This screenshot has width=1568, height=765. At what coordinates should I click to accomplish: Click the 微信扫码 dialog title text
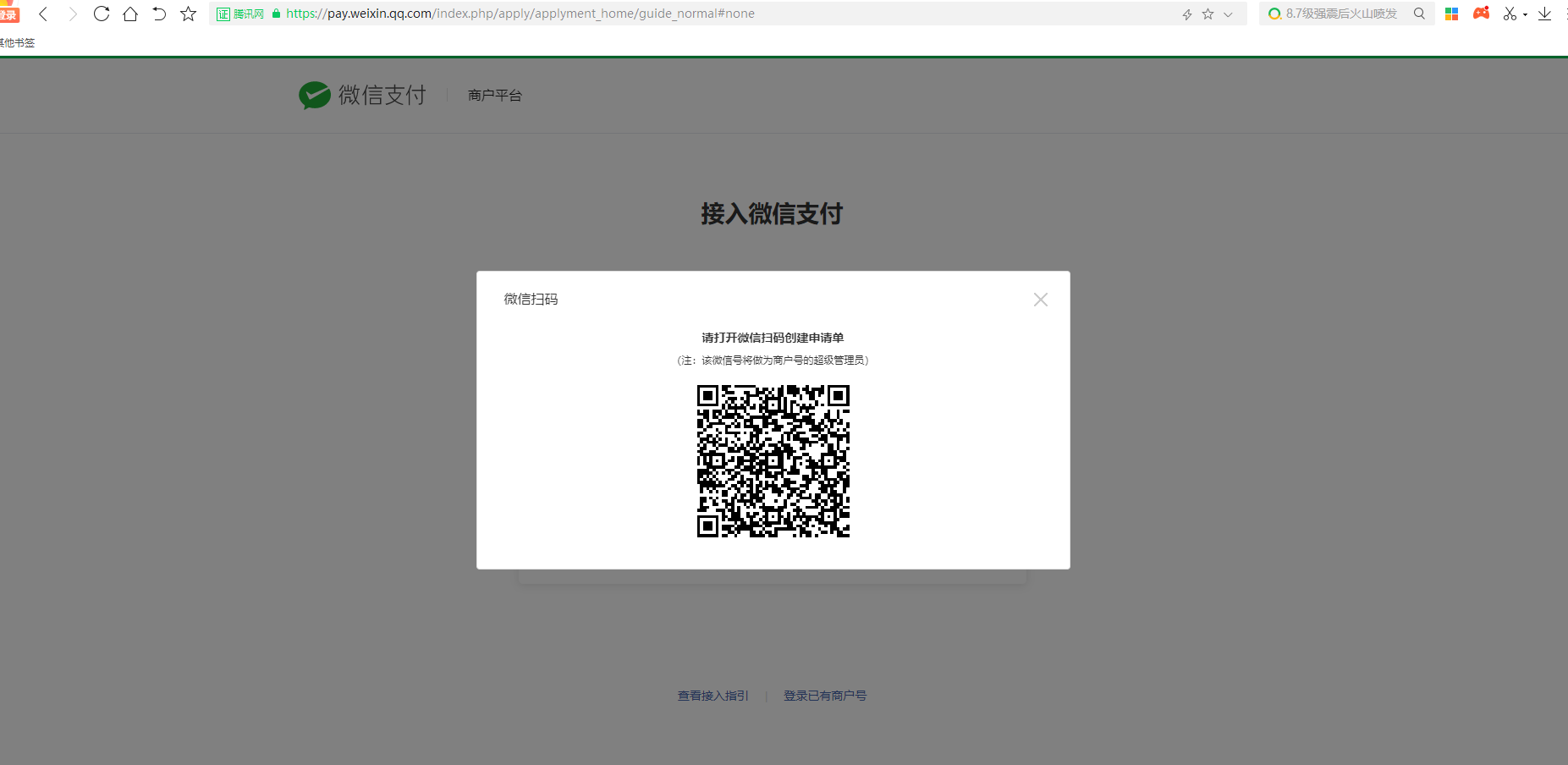(531, 299)
